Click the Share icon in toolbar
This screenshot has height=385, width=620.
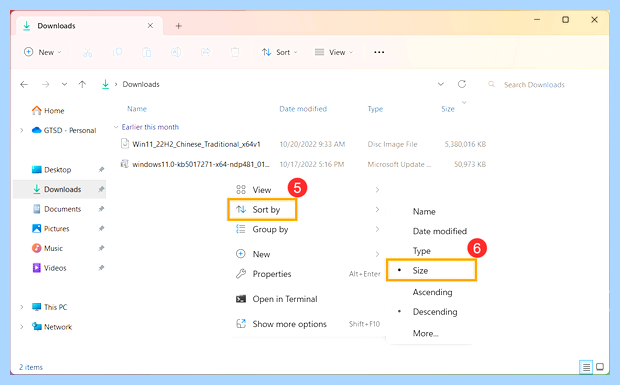(206, 52)
